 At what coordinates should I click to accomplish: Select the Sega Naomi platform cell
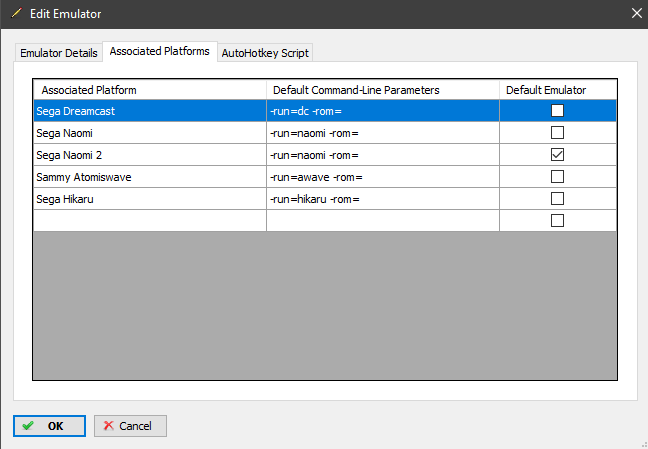tap(150, 133)
